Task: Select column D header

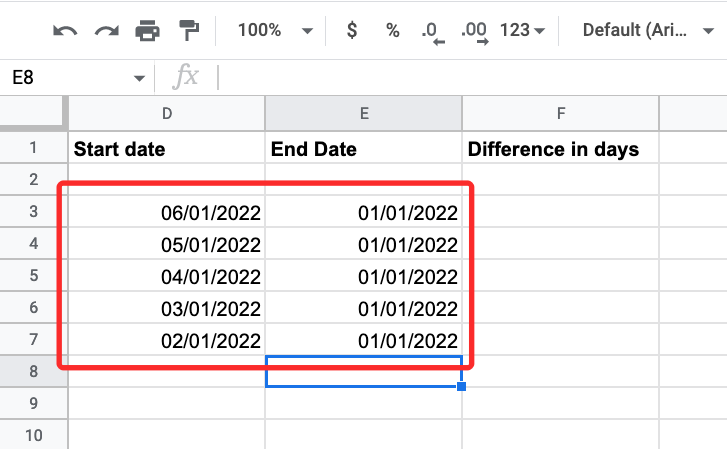Action: click(x=166, y=114)
